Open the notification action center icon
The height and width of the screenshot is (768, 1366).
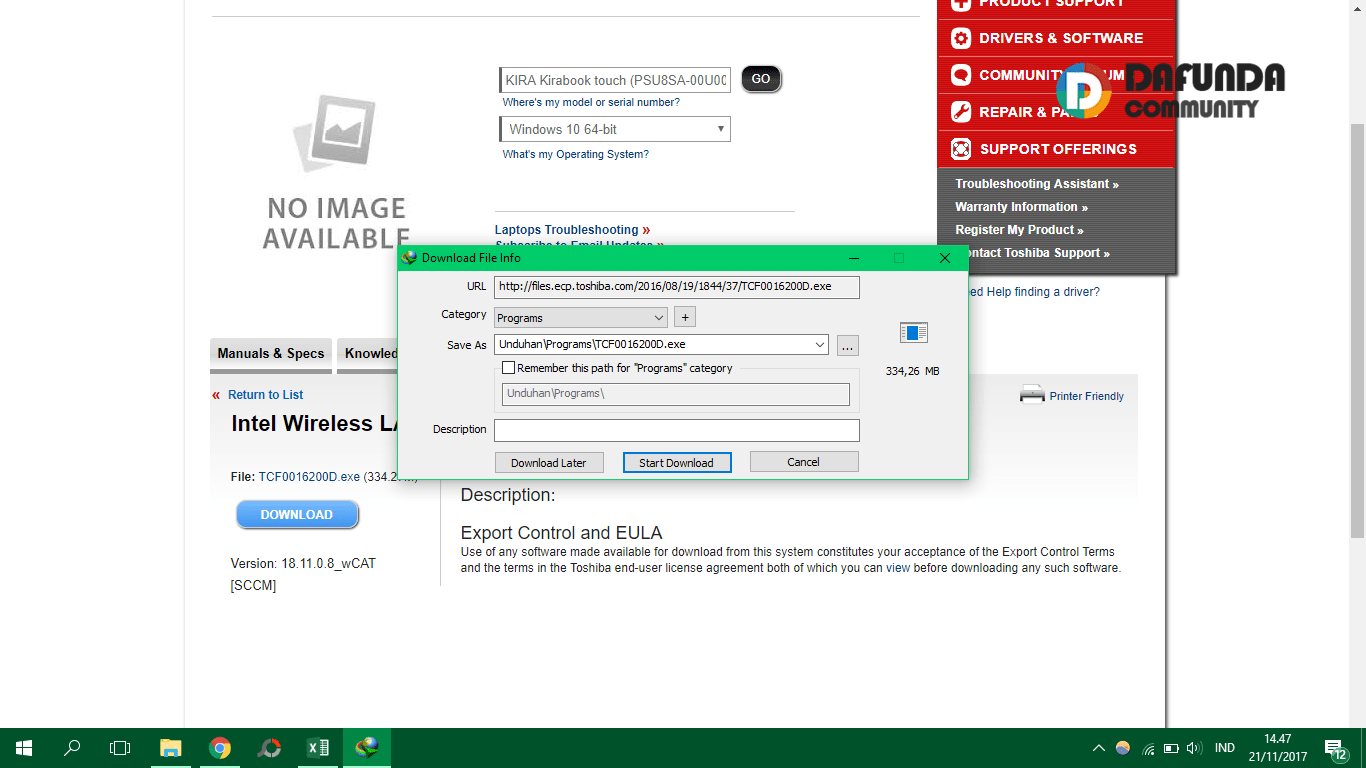(x=1334, y=748)
